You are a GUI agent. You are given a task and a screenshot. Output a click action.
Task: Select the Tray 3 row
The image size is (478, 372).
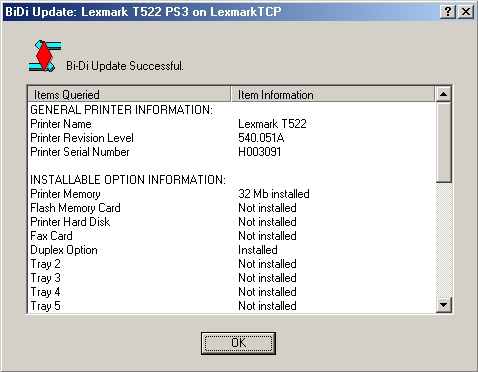[232, 278]
